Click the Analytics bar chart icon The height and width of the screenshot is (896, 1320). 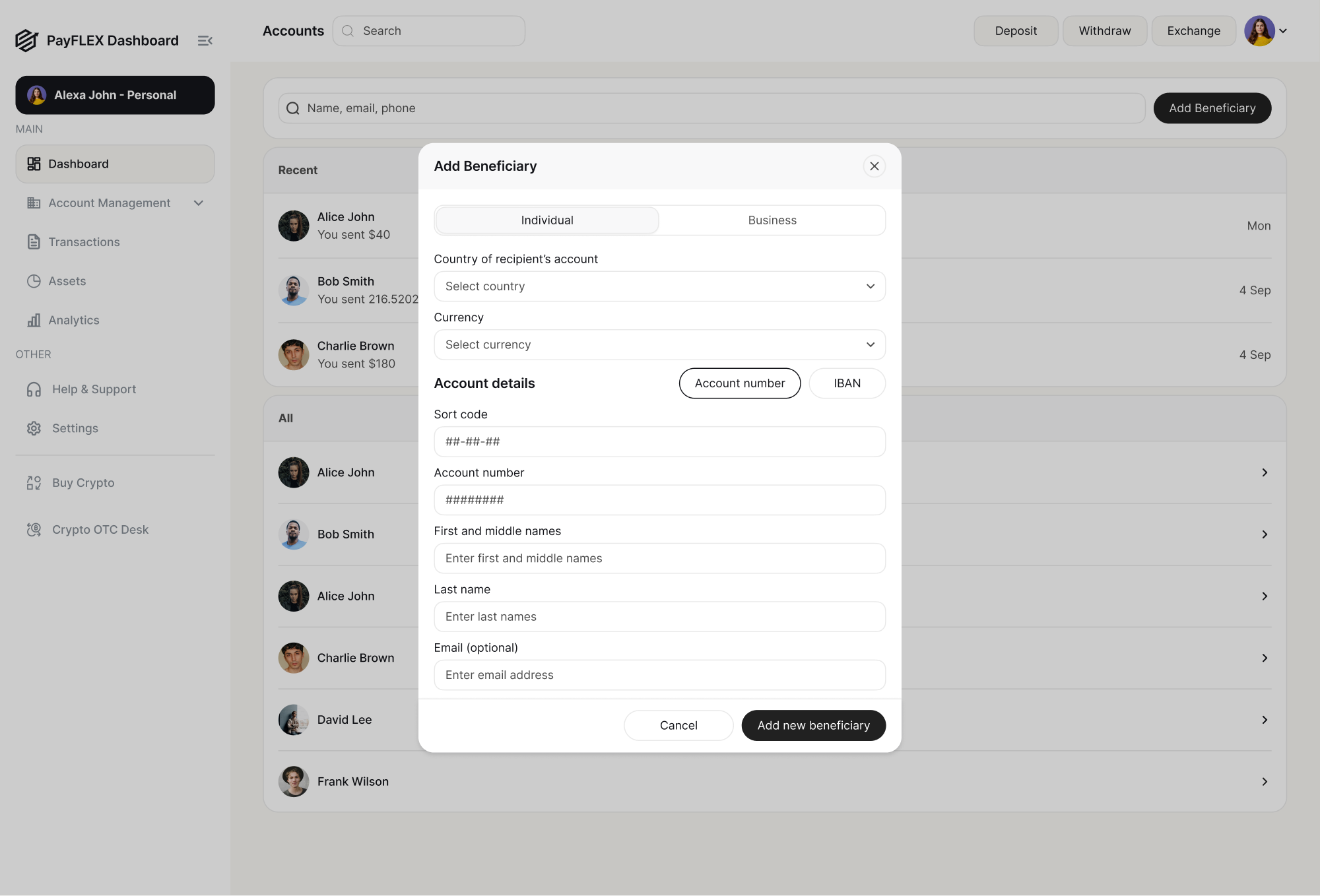click(34, 320)
